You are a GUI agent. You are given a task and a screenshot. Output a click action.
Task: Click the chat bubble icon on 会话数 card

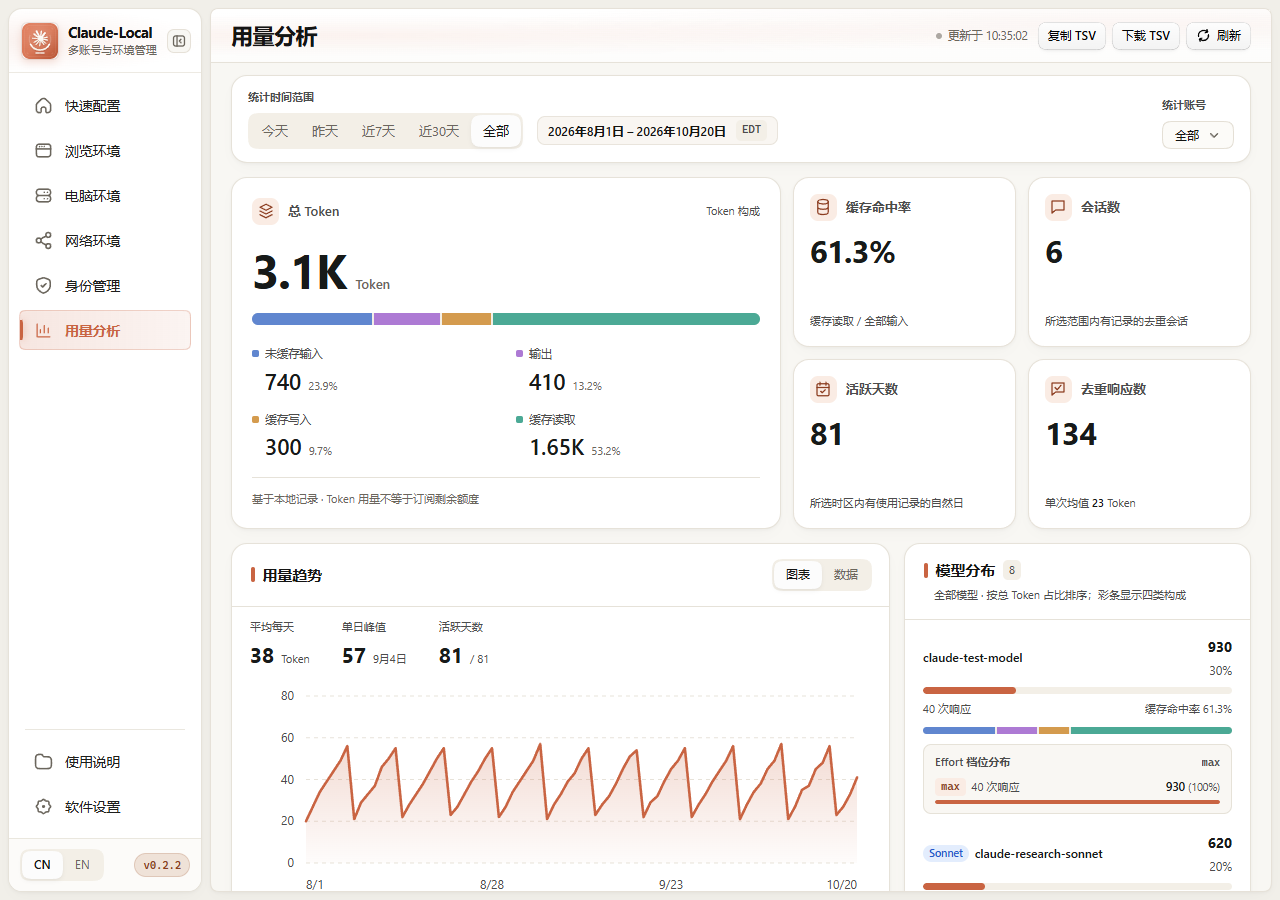1058,207
